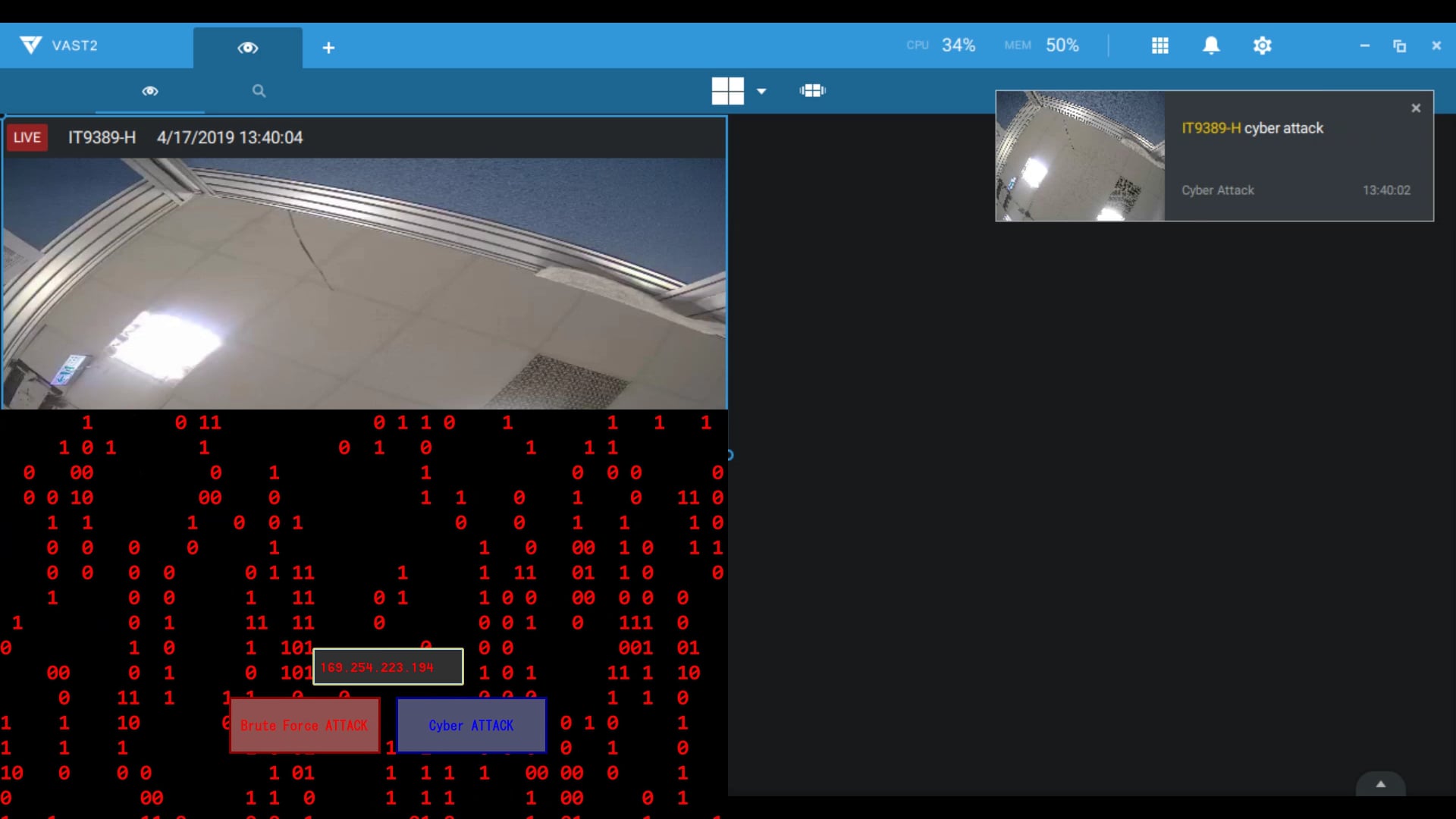Viewport: 1456px width, 819px height.
Task: Dismiss the Cyber Attack notification
Action: (1415, 108)
